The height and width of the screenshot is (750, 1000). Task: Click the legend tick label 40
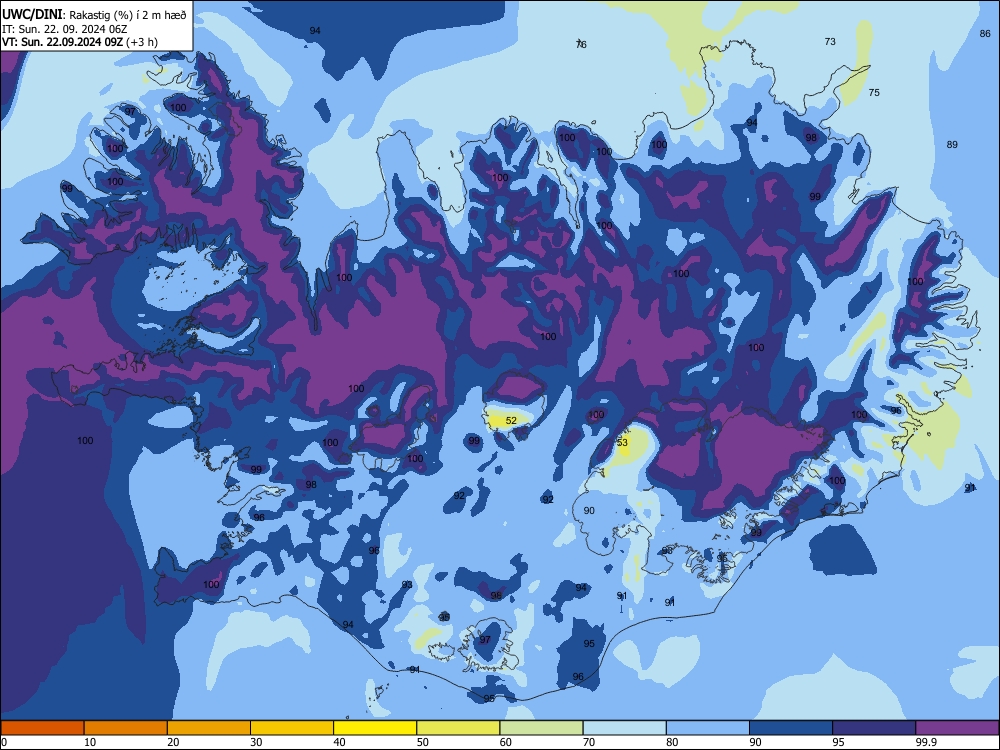[340, 742]
